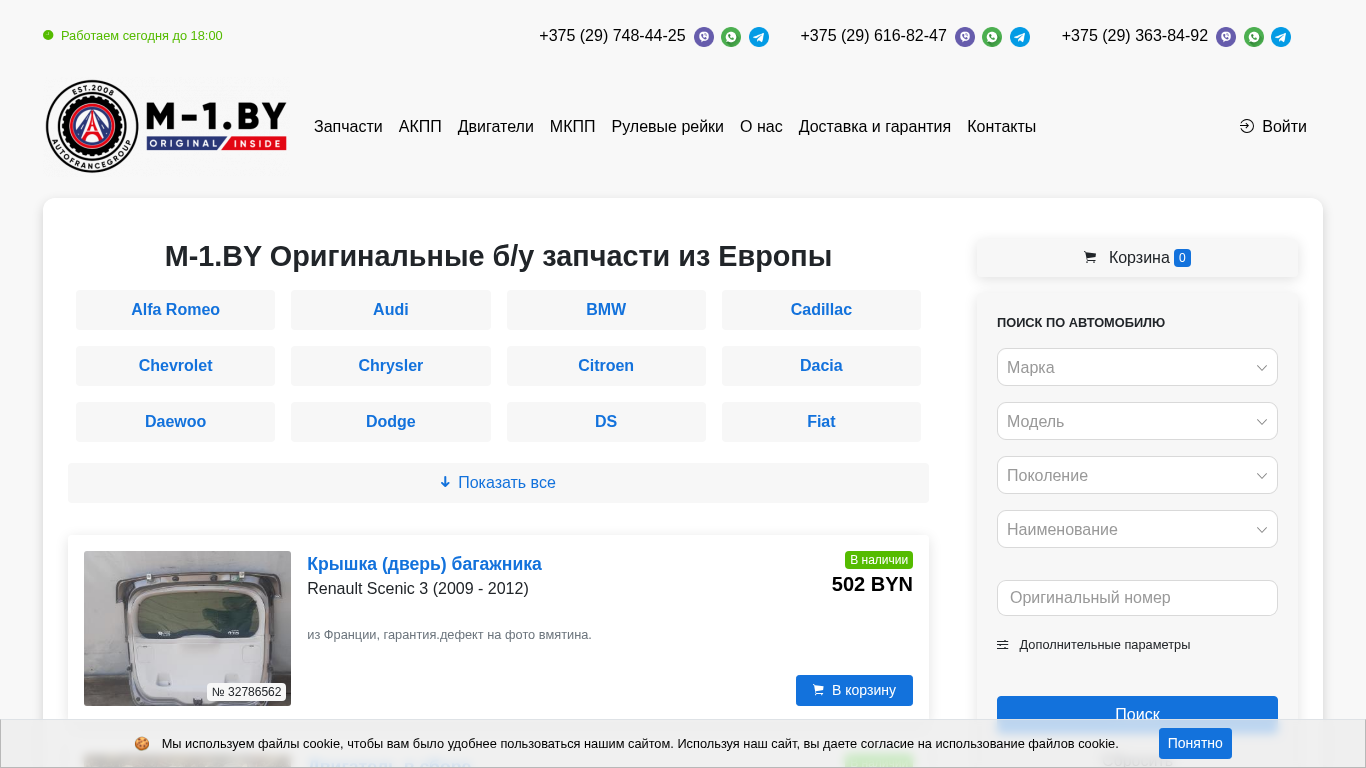Open the АКПП menu item
This screenshot has width=1366, height=768.
(420, 126)
